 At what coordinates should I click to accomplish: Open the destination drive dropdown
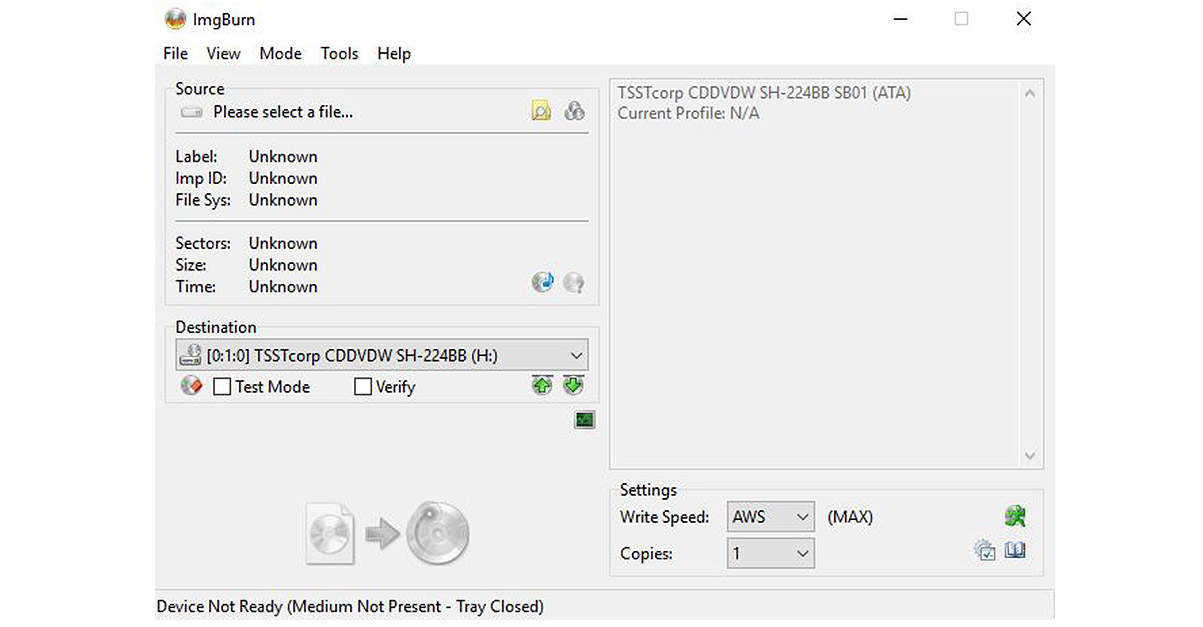(577, 354)
